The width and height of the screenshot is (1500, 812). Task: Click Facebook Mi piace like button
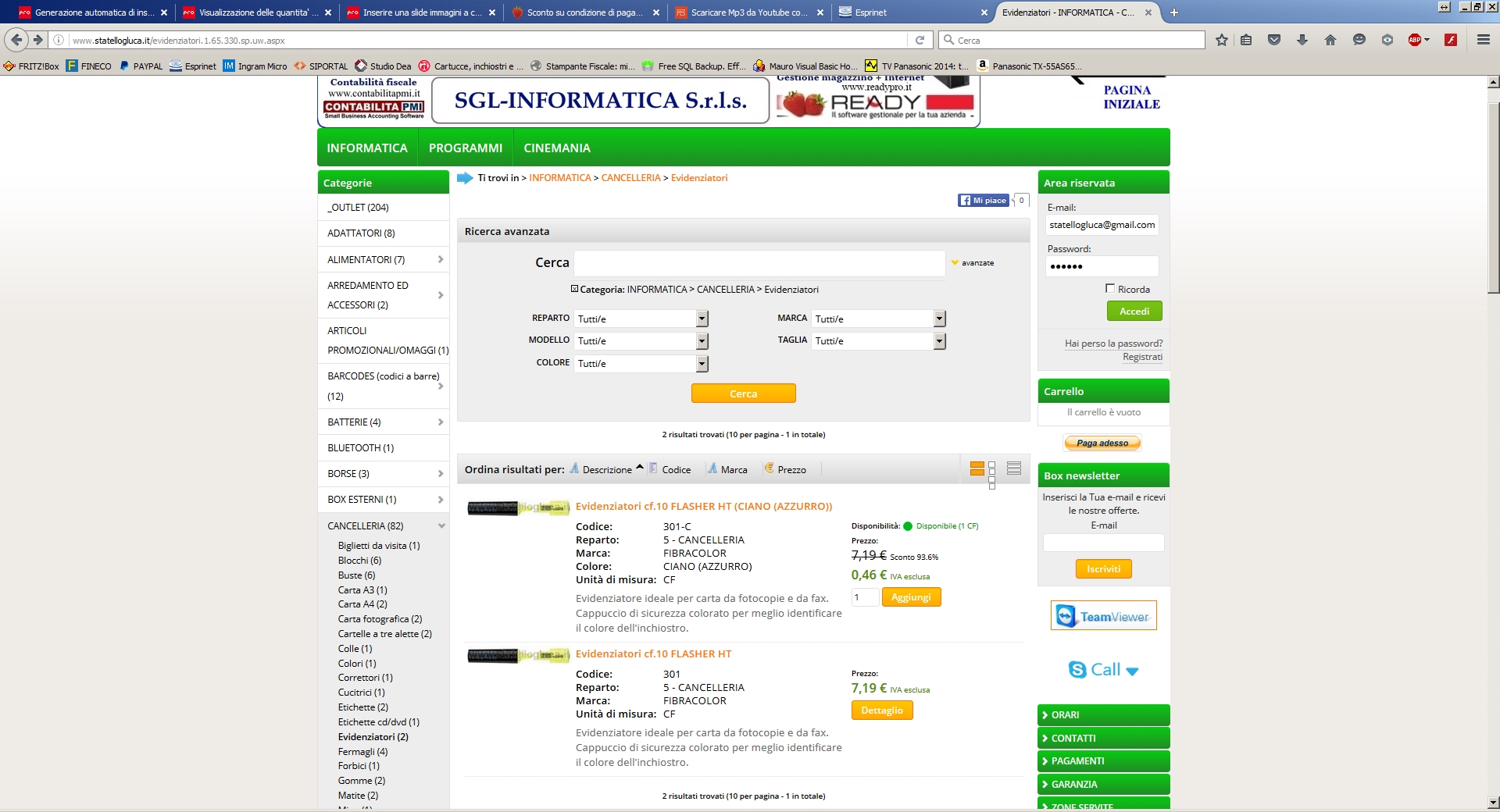click(x=984, y=201)
